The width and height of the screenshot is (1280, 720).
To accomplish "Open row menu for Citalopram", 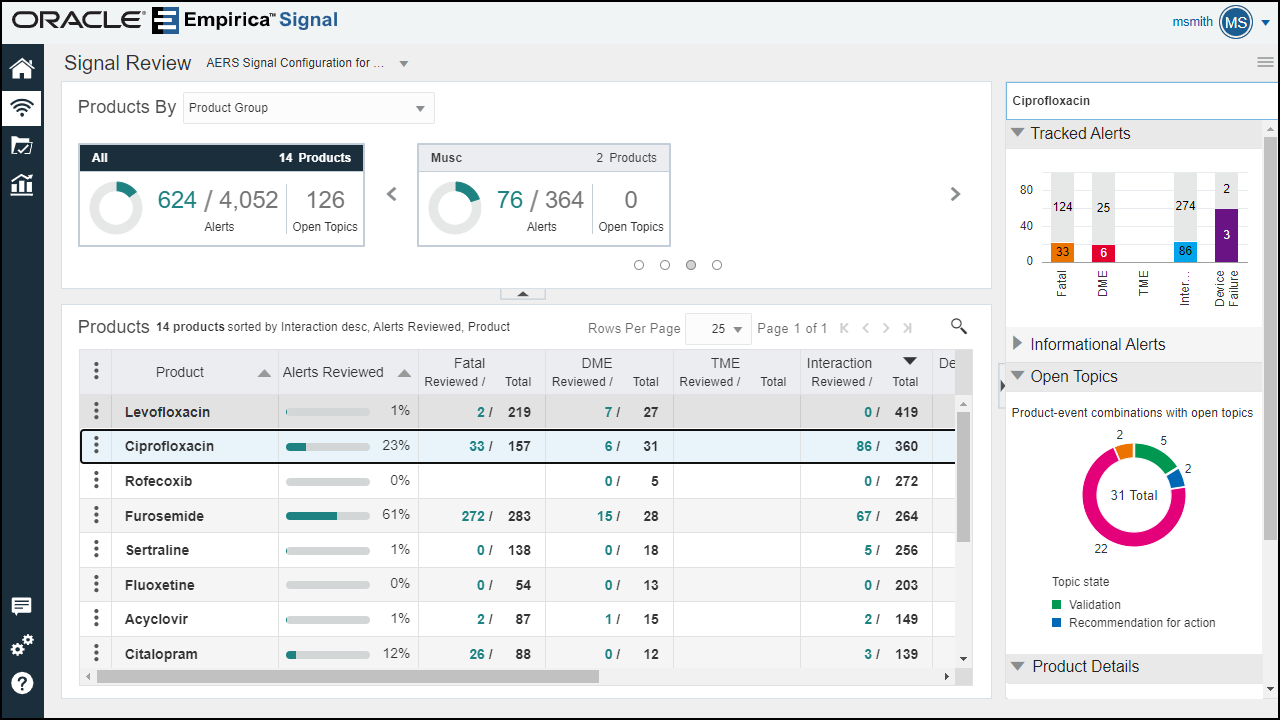I will [x=96, y=654].
